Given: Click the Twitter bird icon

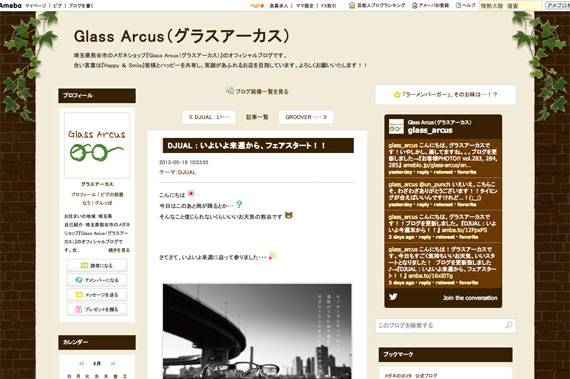Looking at the screenshot, I should click(x=393, y=297).
